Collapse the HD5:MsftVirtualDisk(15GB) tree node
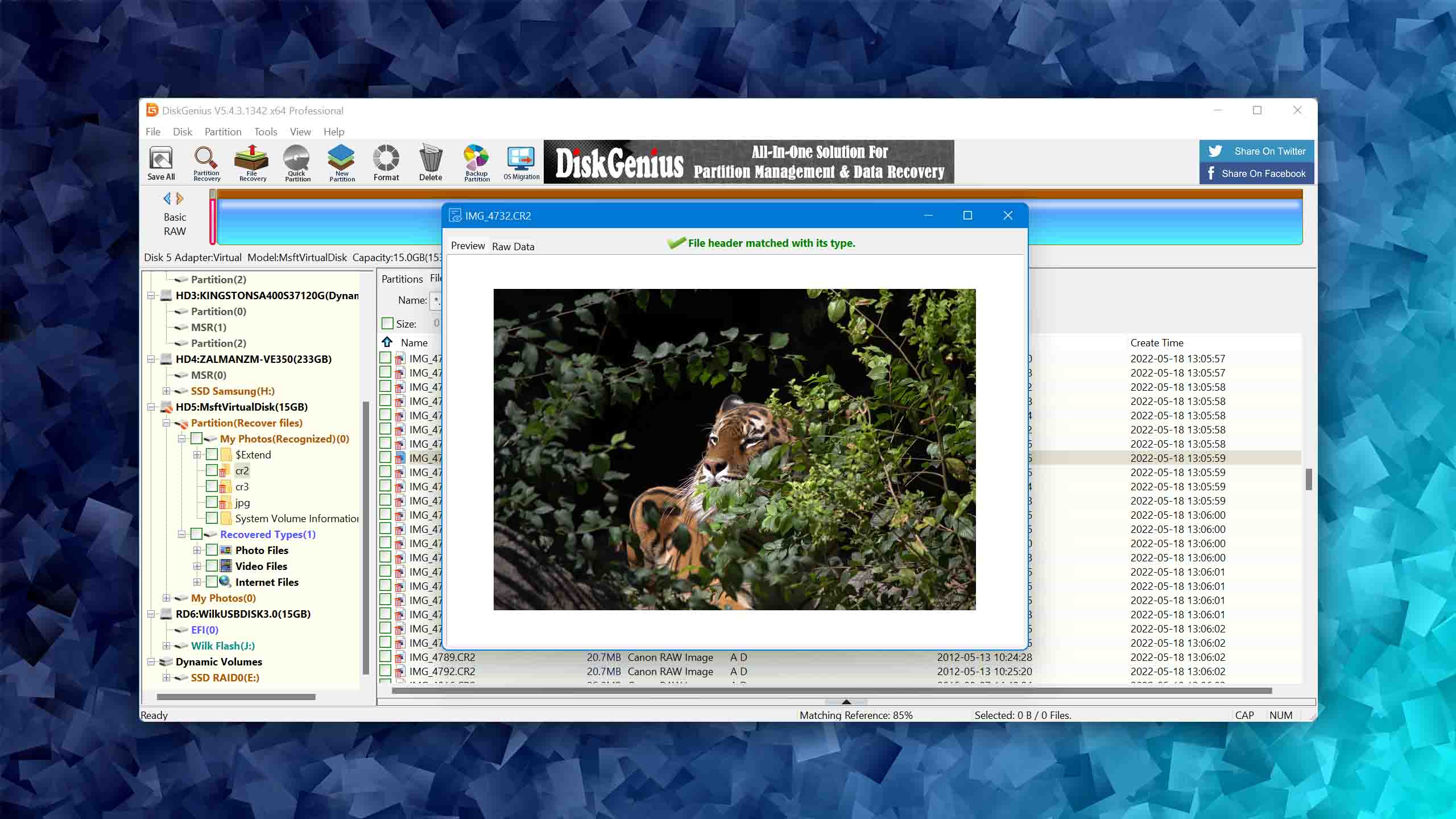The image size is (1456, 819). point(151,407)
